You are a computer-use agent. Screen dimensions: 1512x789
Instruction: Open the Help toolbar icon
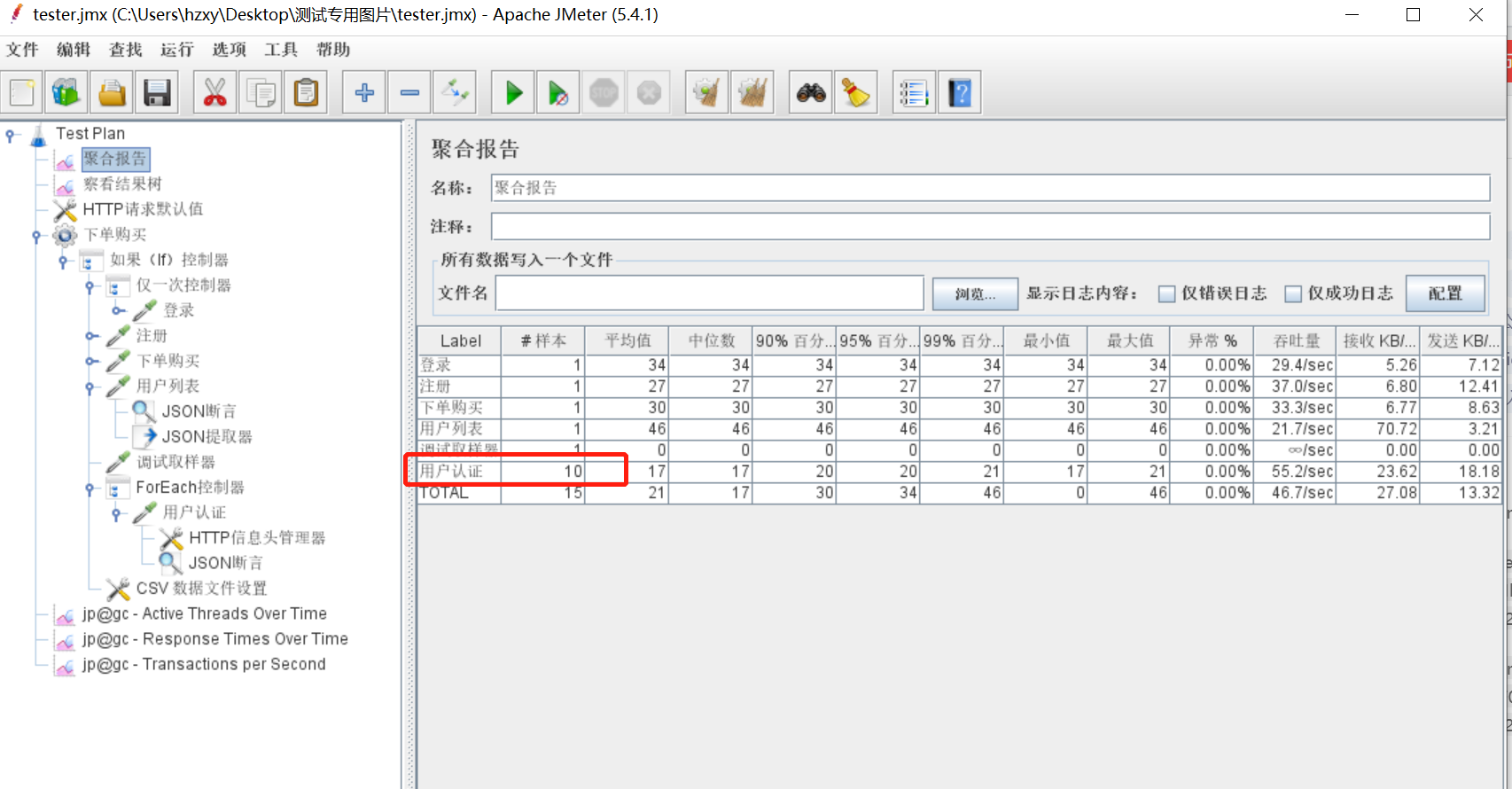960,92
